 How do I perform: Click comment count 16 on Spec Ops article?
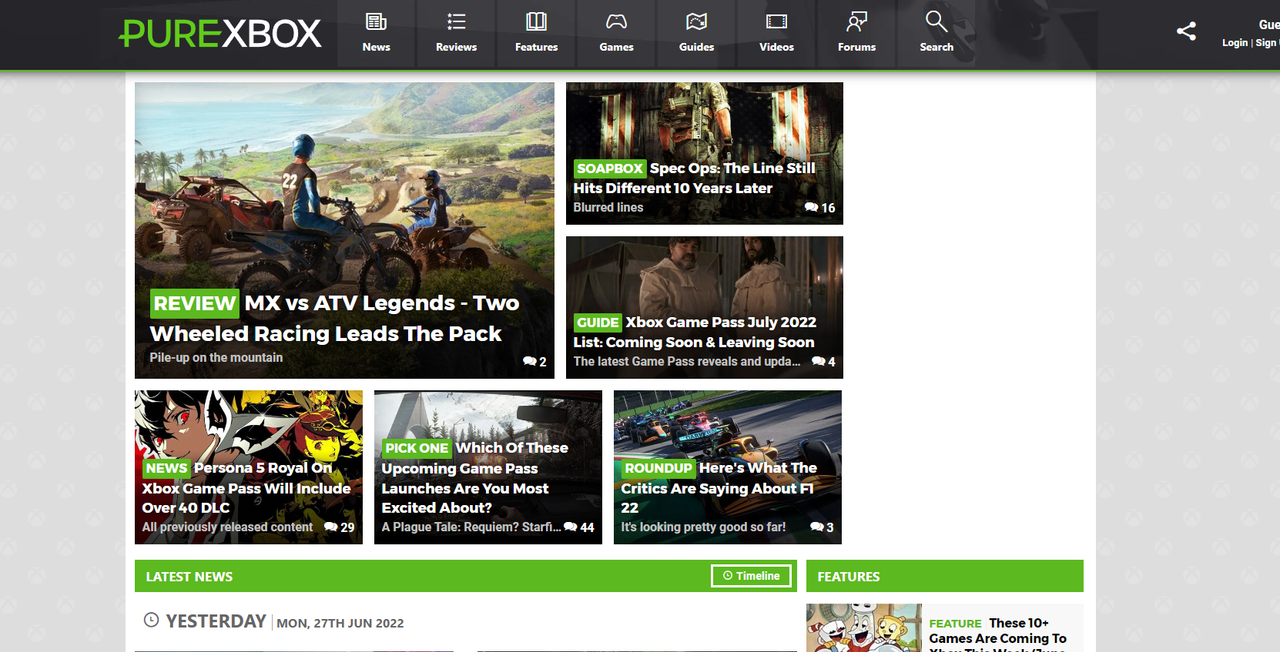point(820,208)
